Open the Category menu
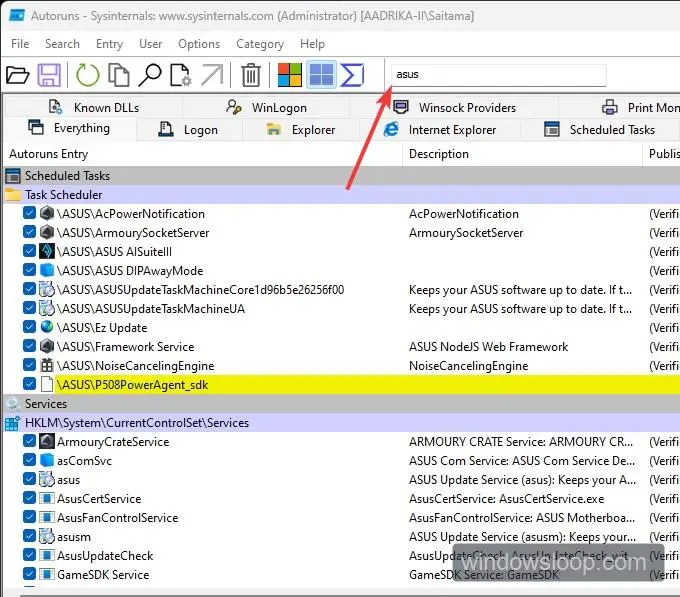 coord(260,44)
